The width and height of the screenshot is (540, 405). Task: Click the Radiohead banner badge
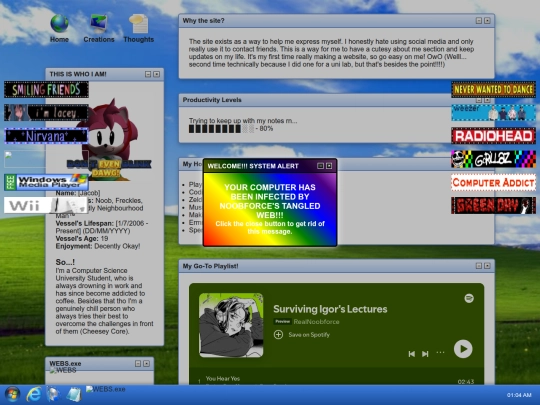coord(493,136)
